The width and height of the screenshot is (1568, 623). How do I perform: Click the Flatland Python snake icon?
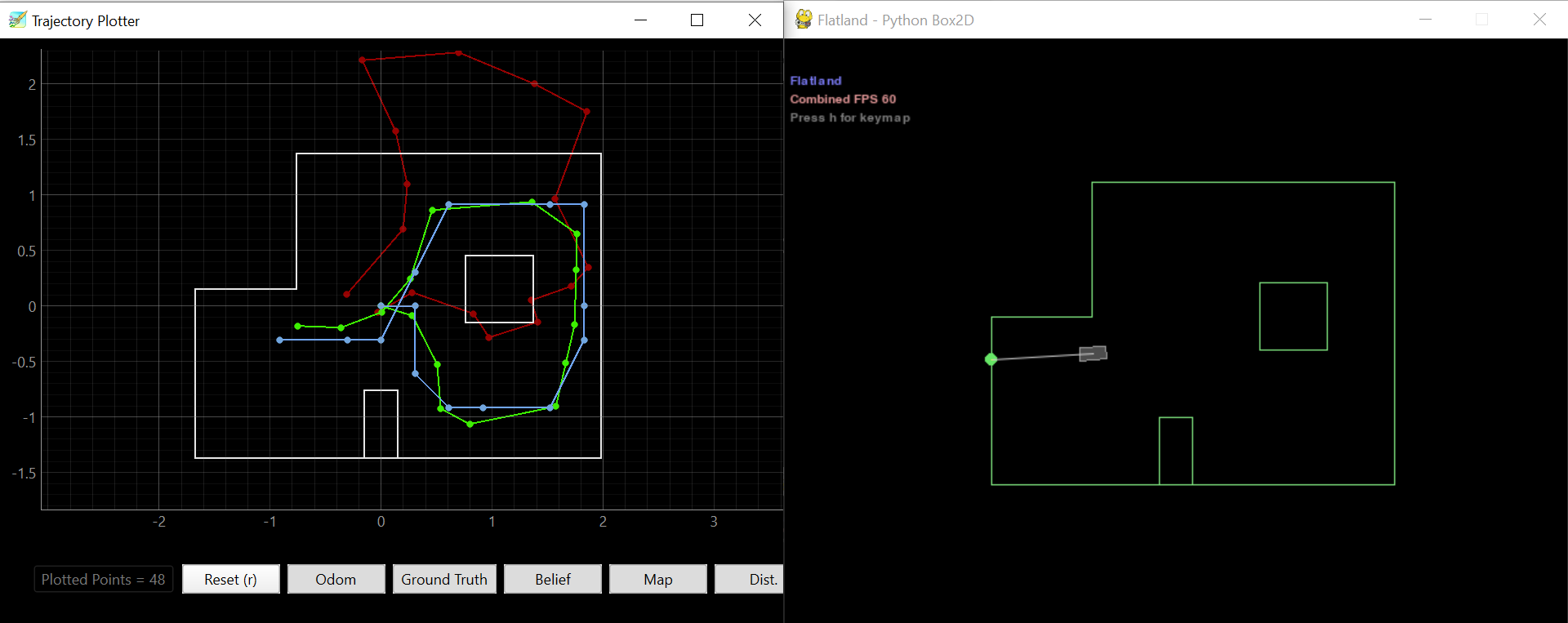tap(804, 20)
